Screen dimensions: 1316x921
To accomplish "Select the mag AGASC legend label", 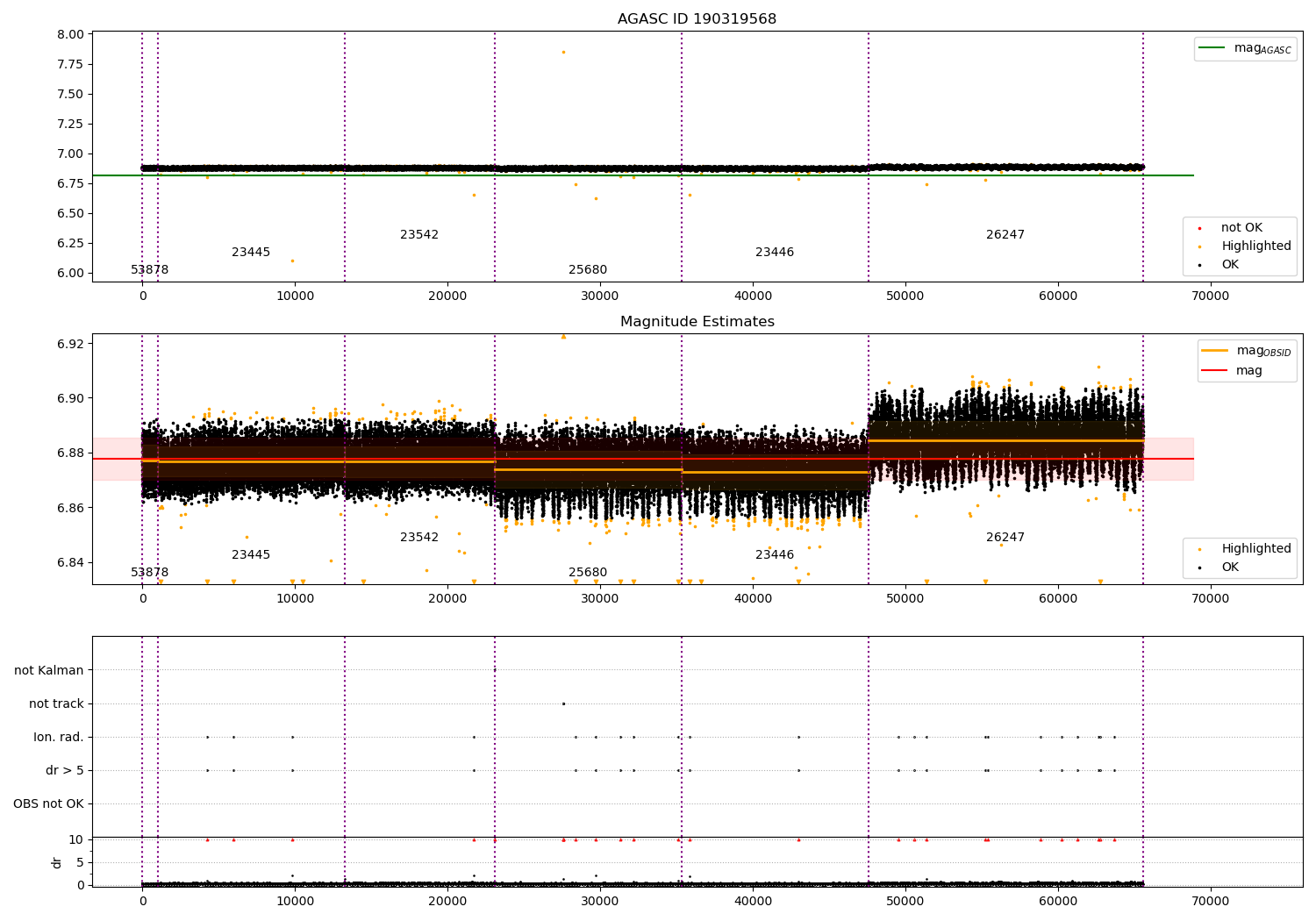I will 1262,48.
